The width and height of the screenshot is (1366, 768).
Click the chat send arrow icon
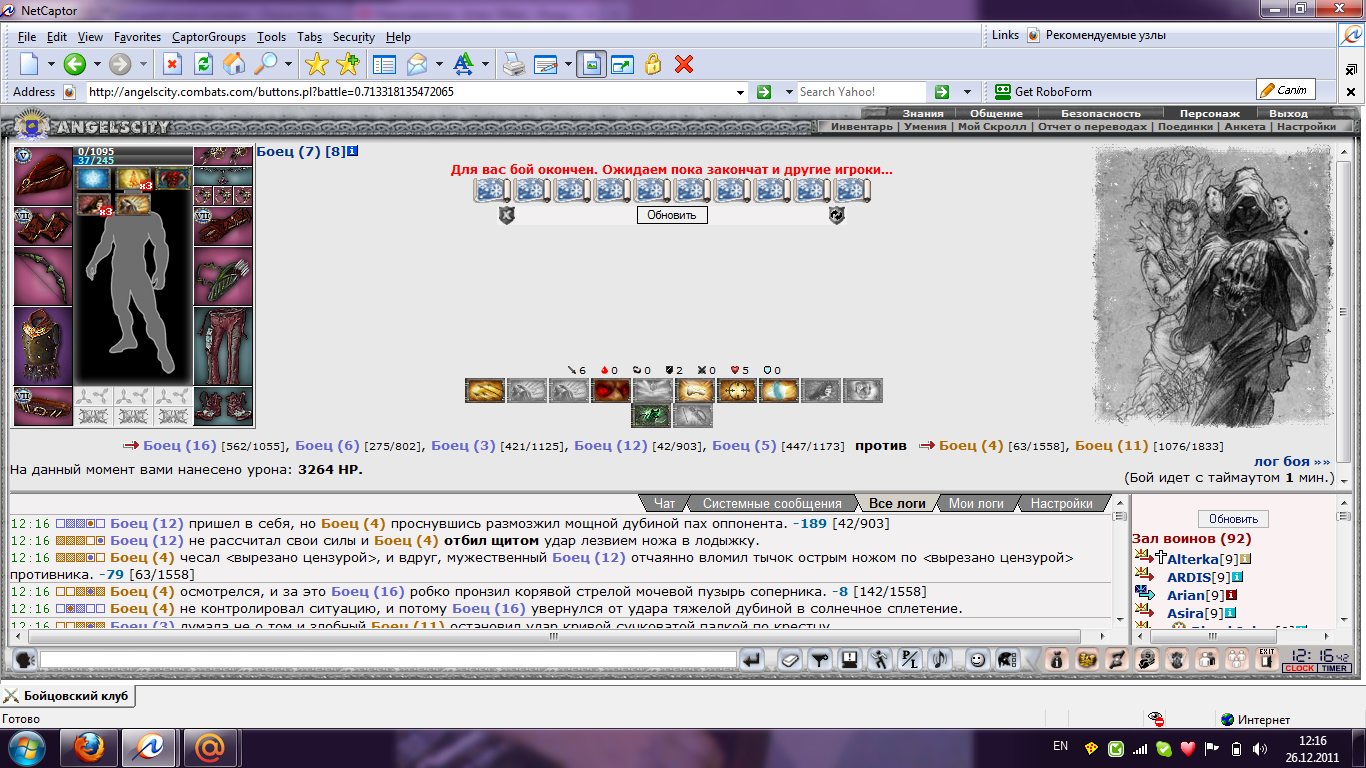pyautogui.click(x=752, y=659)
